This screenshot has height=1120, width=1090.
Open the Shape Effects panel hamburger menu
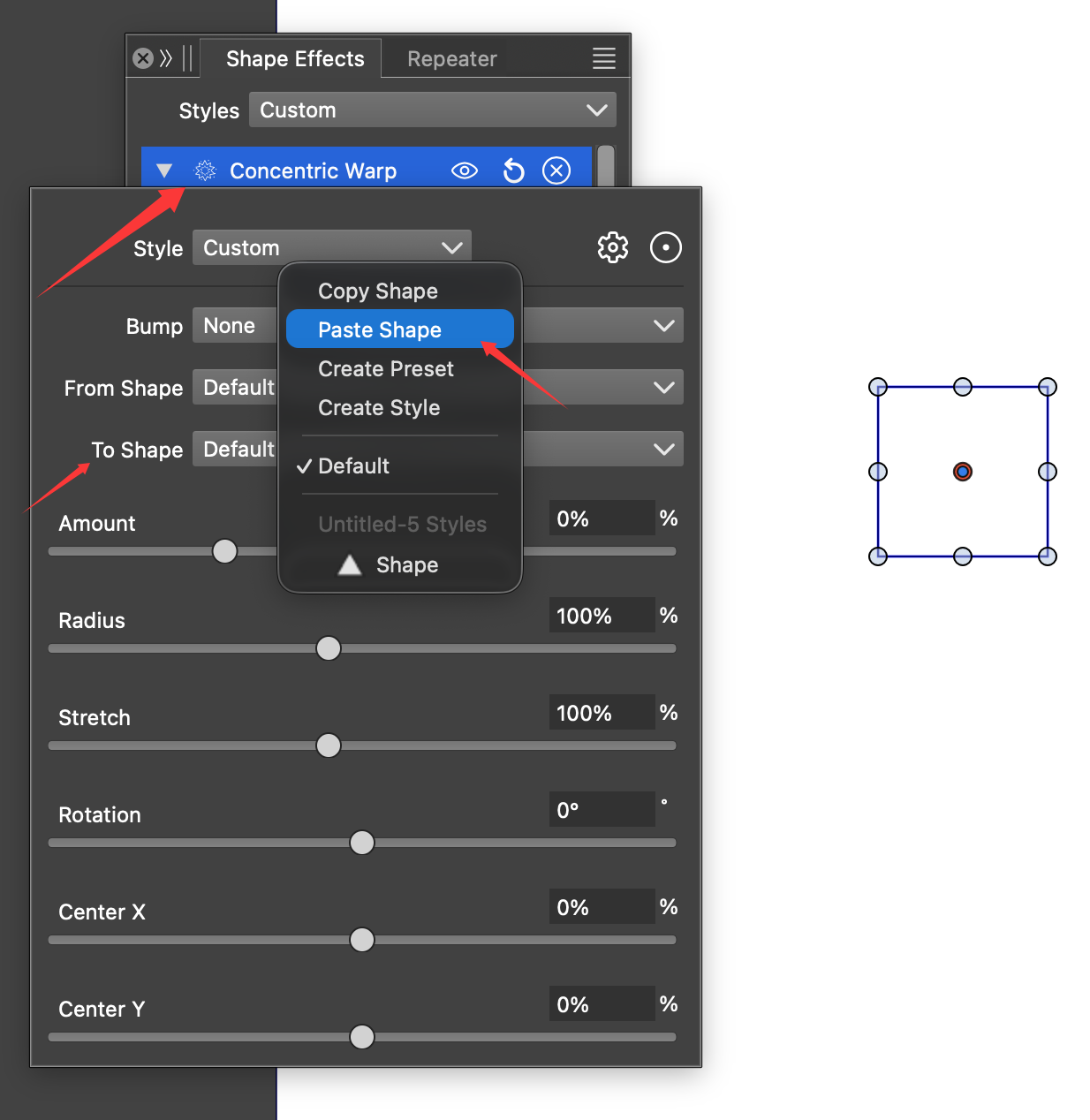[603, 59]
